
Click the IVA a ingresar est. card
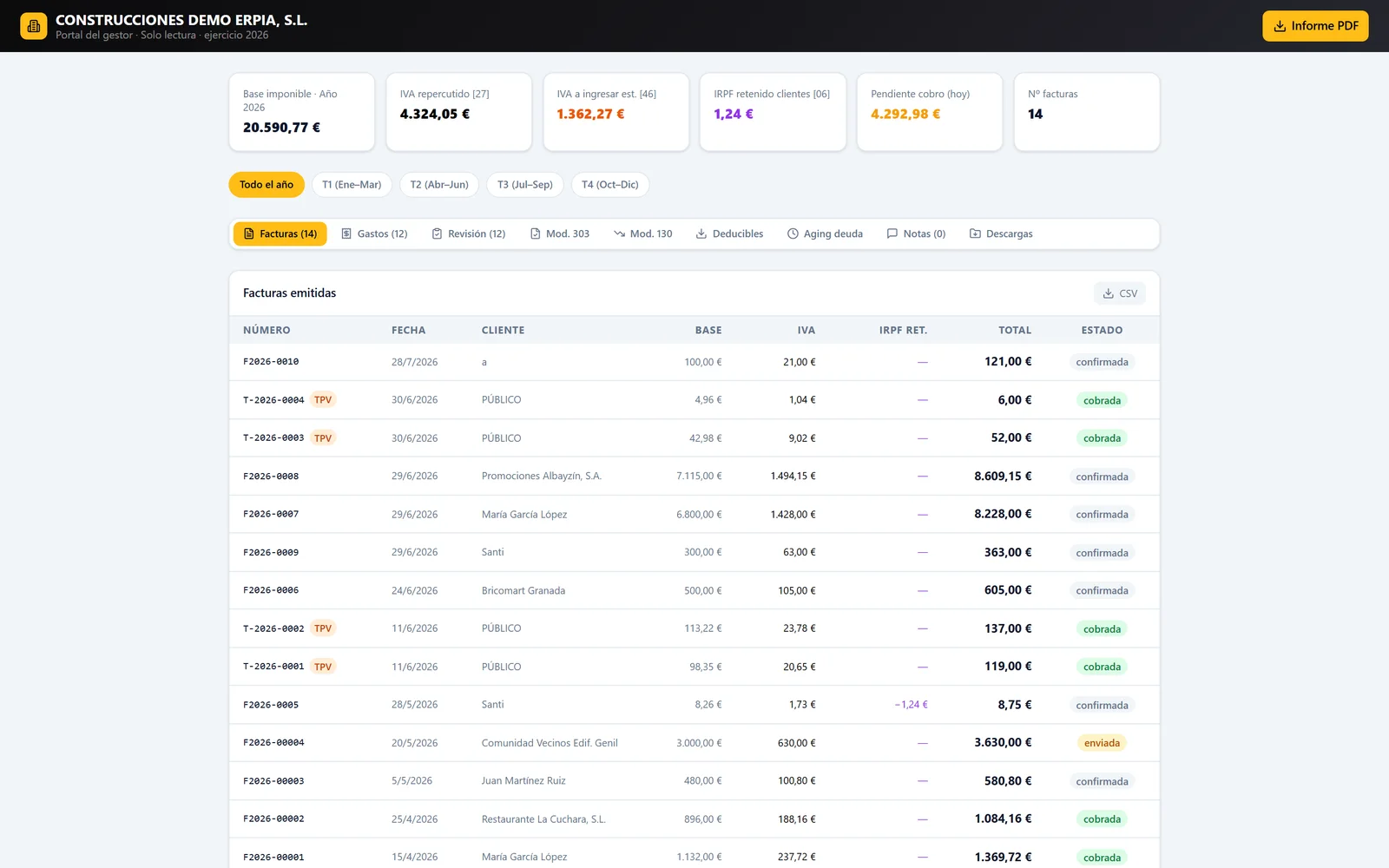click(x=616, y=112)
